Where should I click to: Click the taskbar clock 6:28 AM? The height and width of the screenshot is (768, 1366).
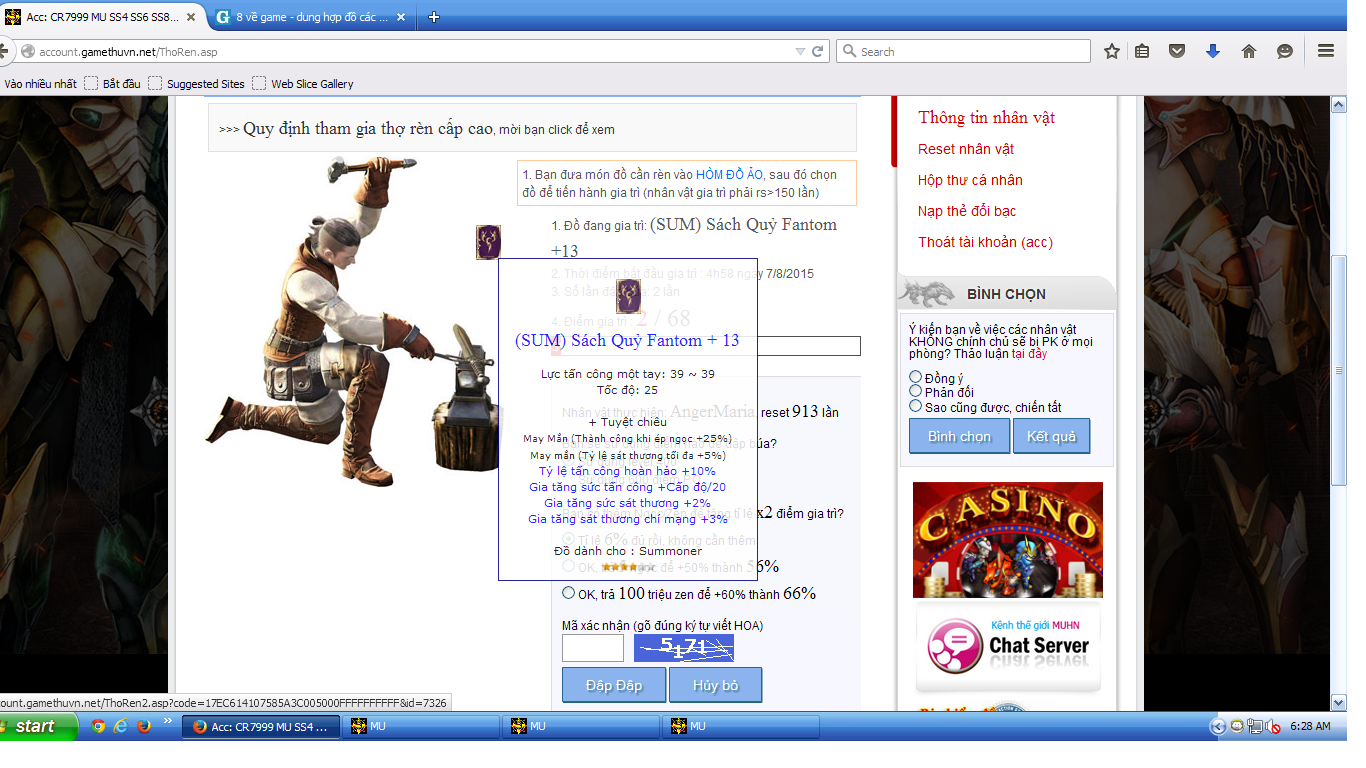(1310, 727)
